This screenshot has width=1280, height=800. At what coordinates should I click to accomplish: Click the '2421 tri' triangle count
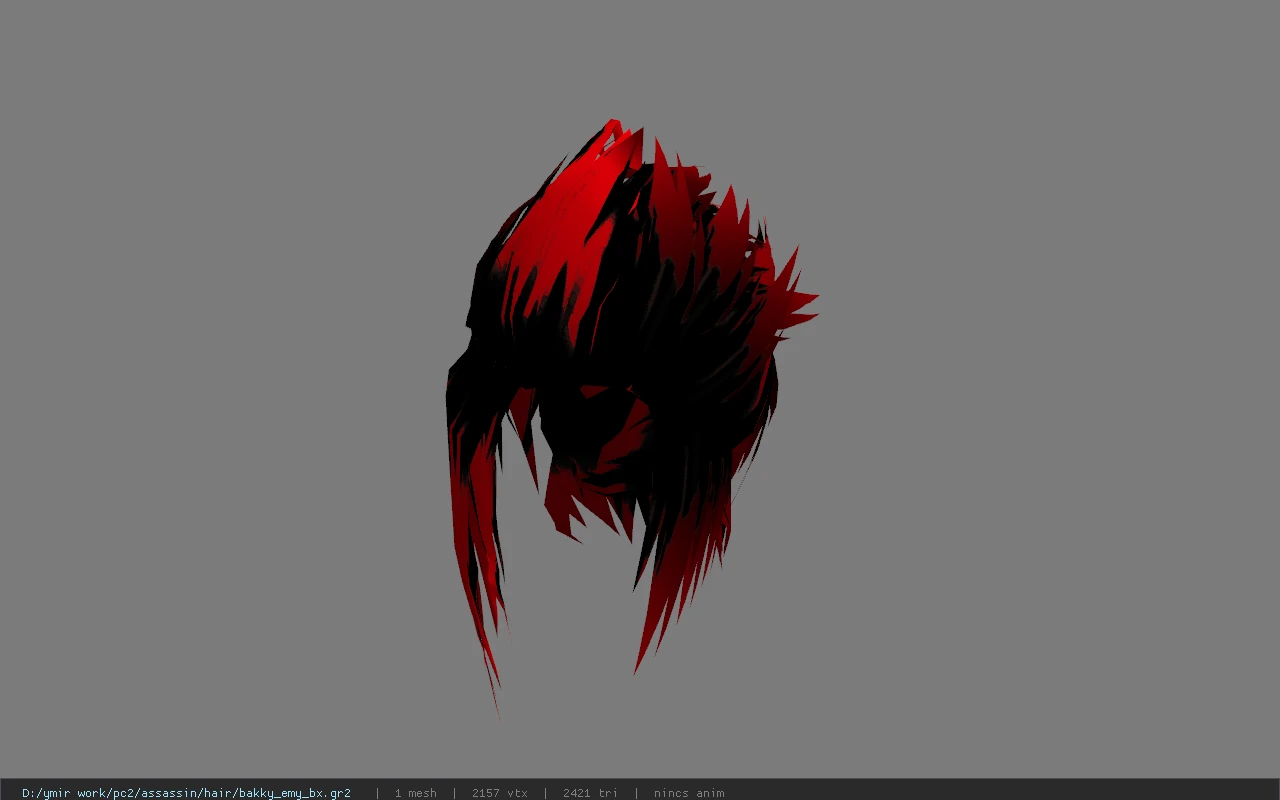[590, 793]
